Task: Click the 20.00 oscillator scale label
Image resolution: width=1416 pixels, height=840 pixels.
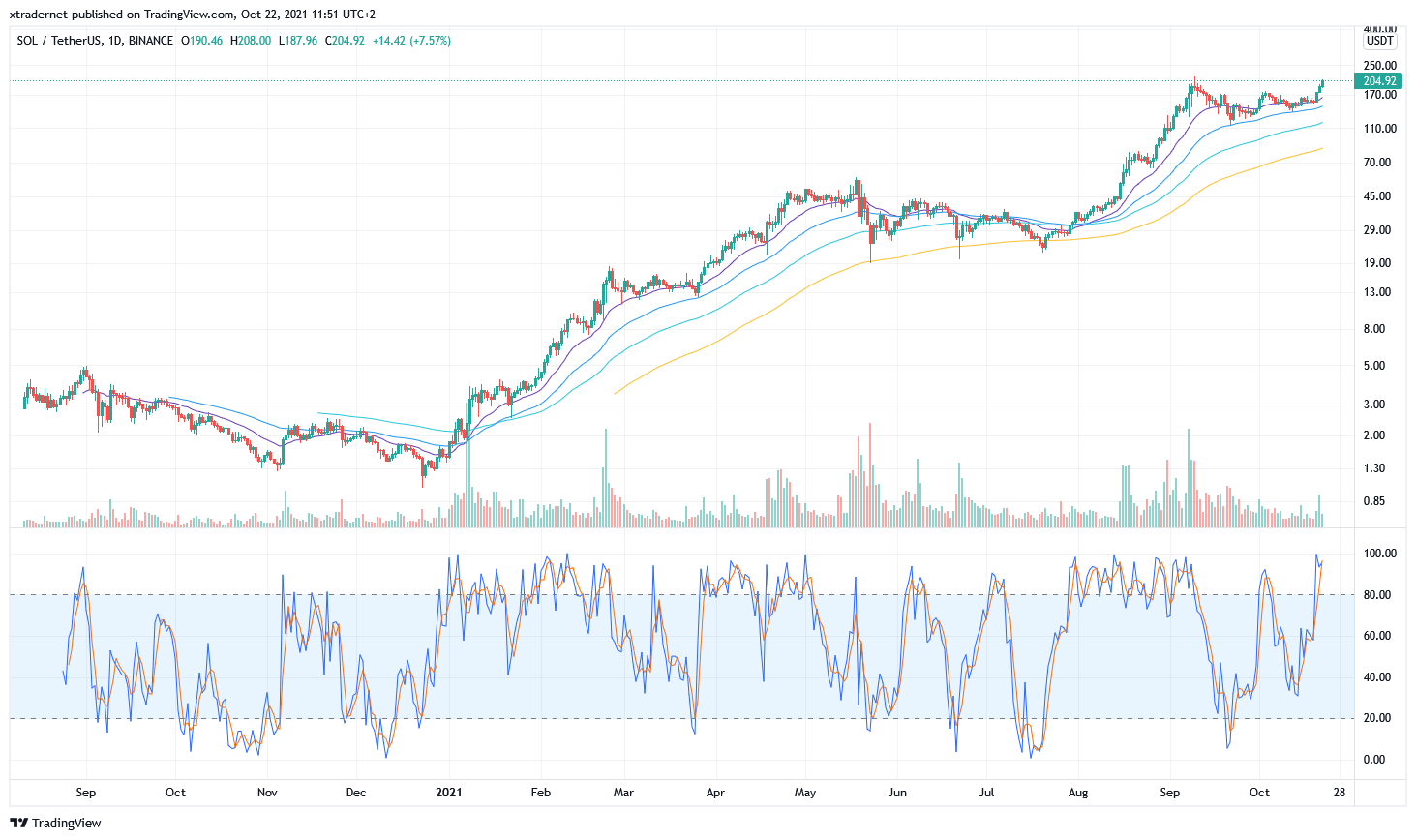Action: [1376, 718]
